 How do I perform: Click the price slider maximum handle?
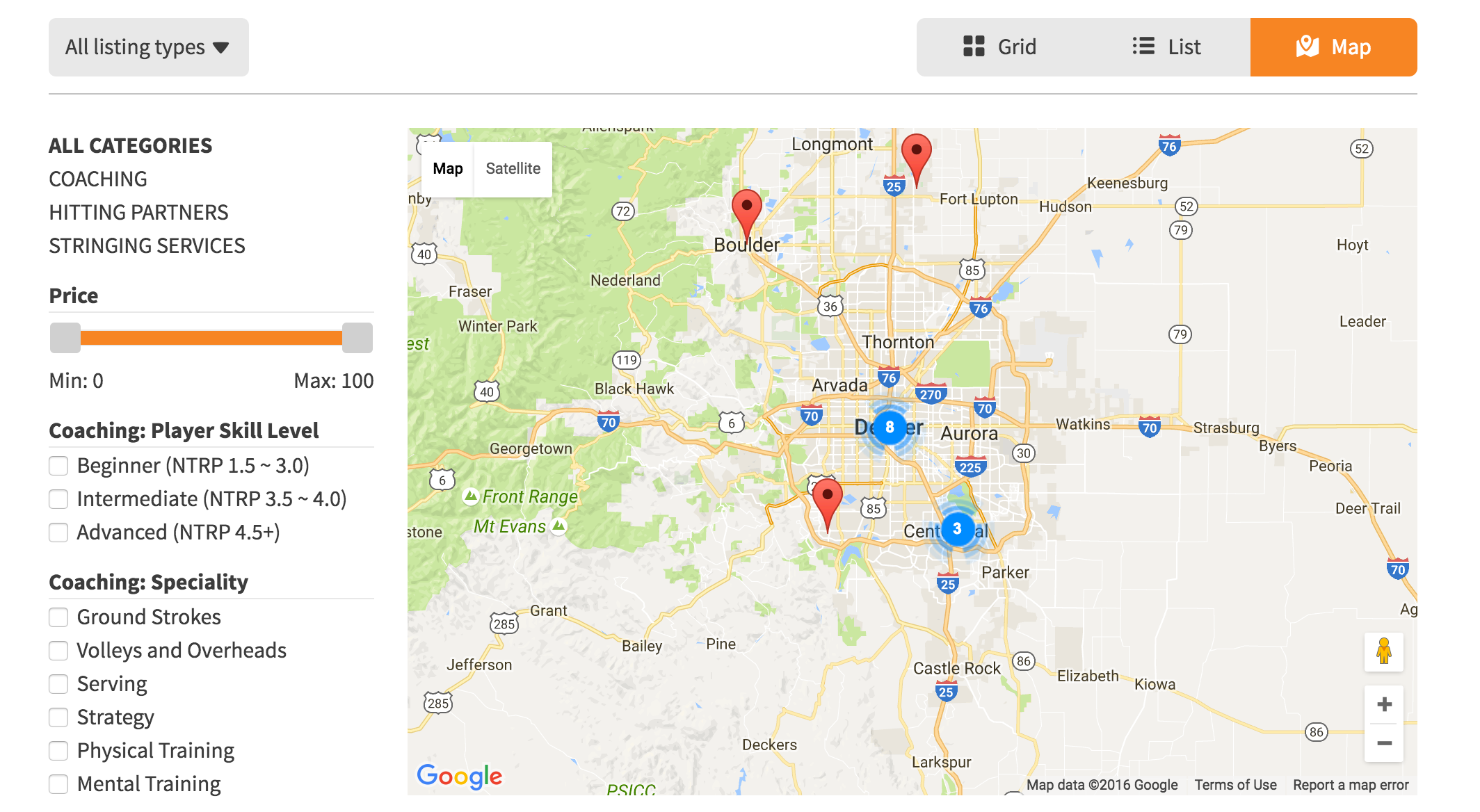(x=357, y=338)
